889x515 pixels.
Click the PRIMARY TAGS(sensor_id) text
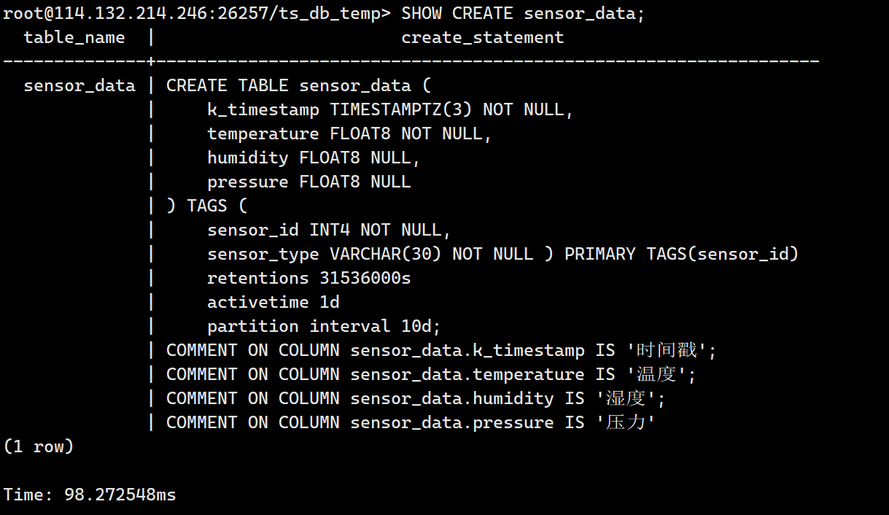click(x=681, y=254)
